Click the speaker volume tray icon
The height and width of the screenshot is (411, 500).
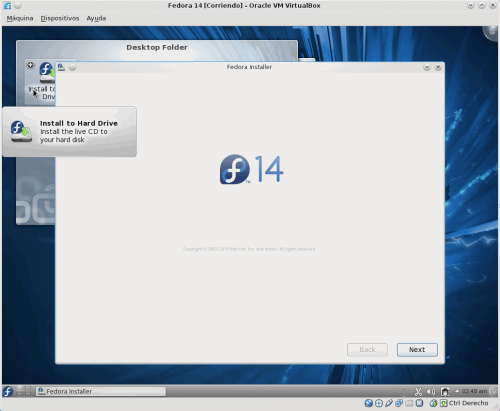click(x=431, y=391)
